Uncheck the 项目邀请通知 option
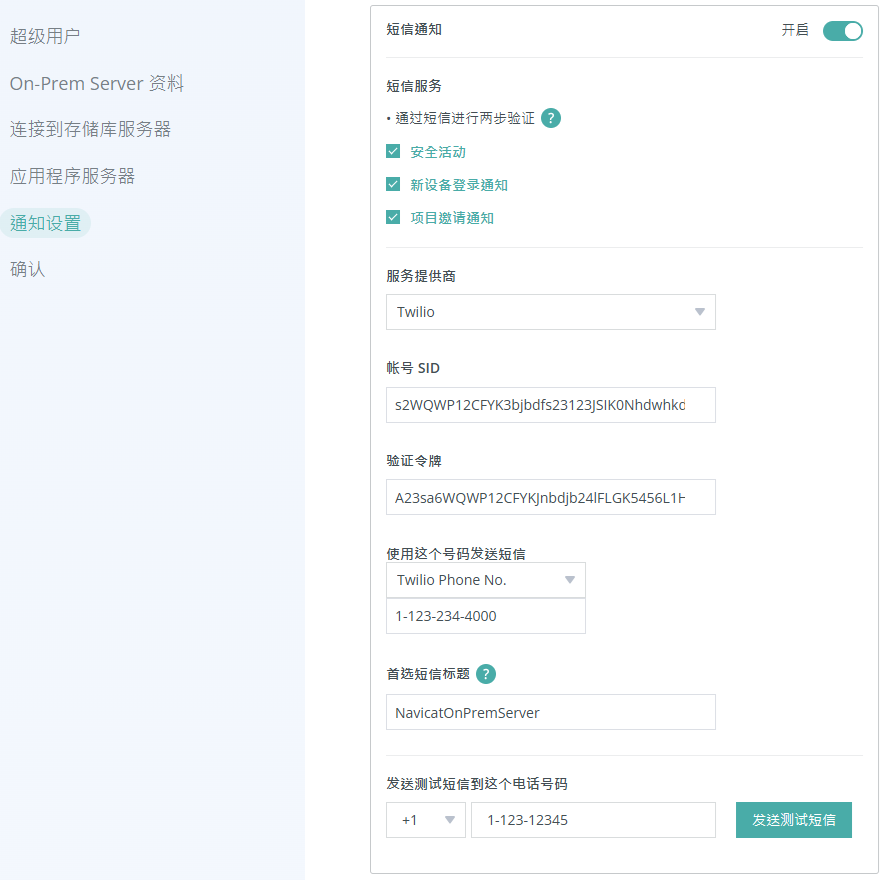This screenshot has height=880, width=888. click(393, 217)
